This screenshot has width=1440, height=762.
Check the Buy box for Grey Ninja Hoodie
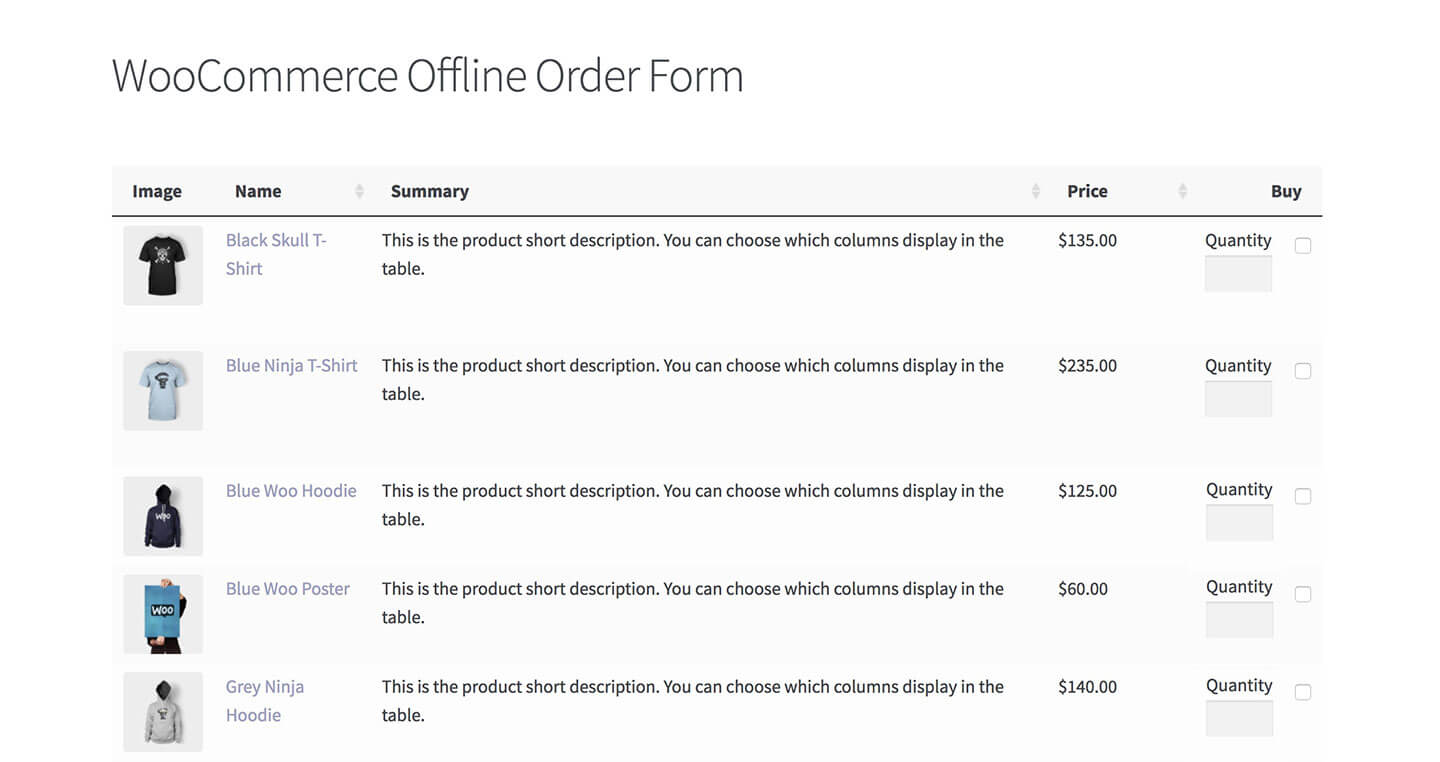point(1303,691)
